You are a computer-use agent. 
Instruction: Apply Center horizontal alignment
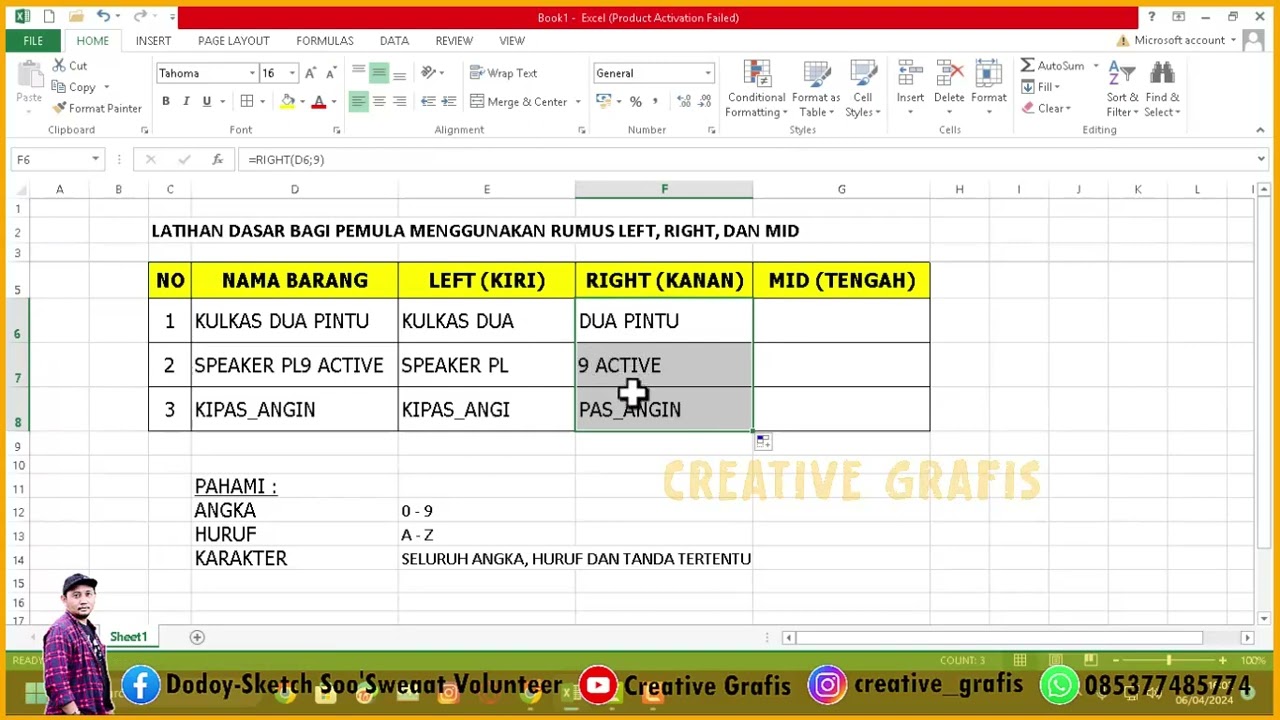[x=379, y=101]
